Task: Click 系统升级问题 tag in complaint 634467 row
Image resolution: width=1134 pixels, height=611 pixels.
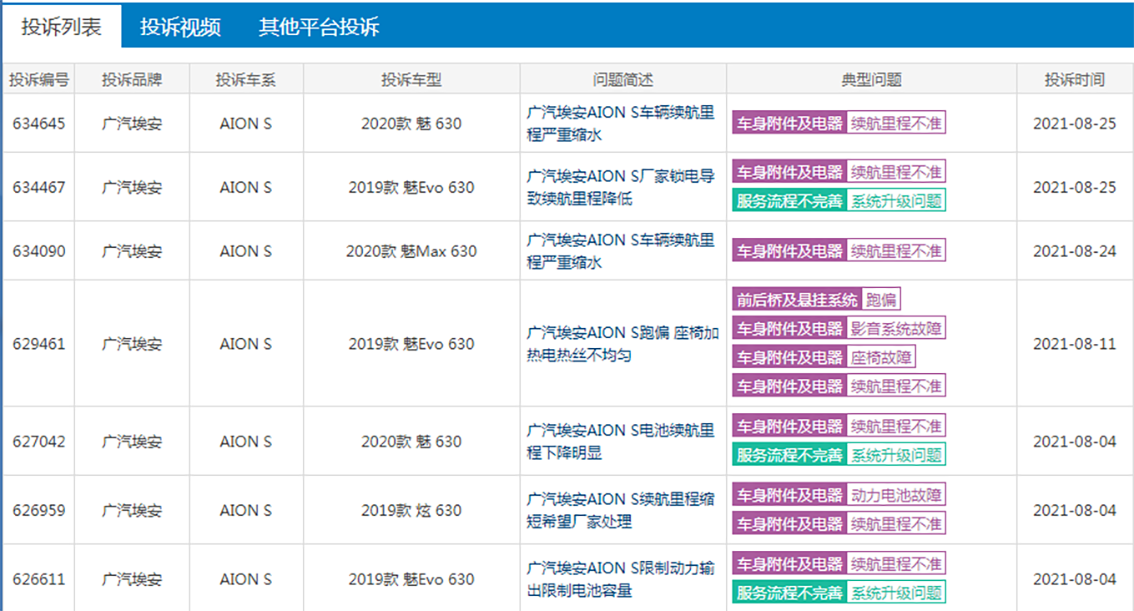Action: 896,201
